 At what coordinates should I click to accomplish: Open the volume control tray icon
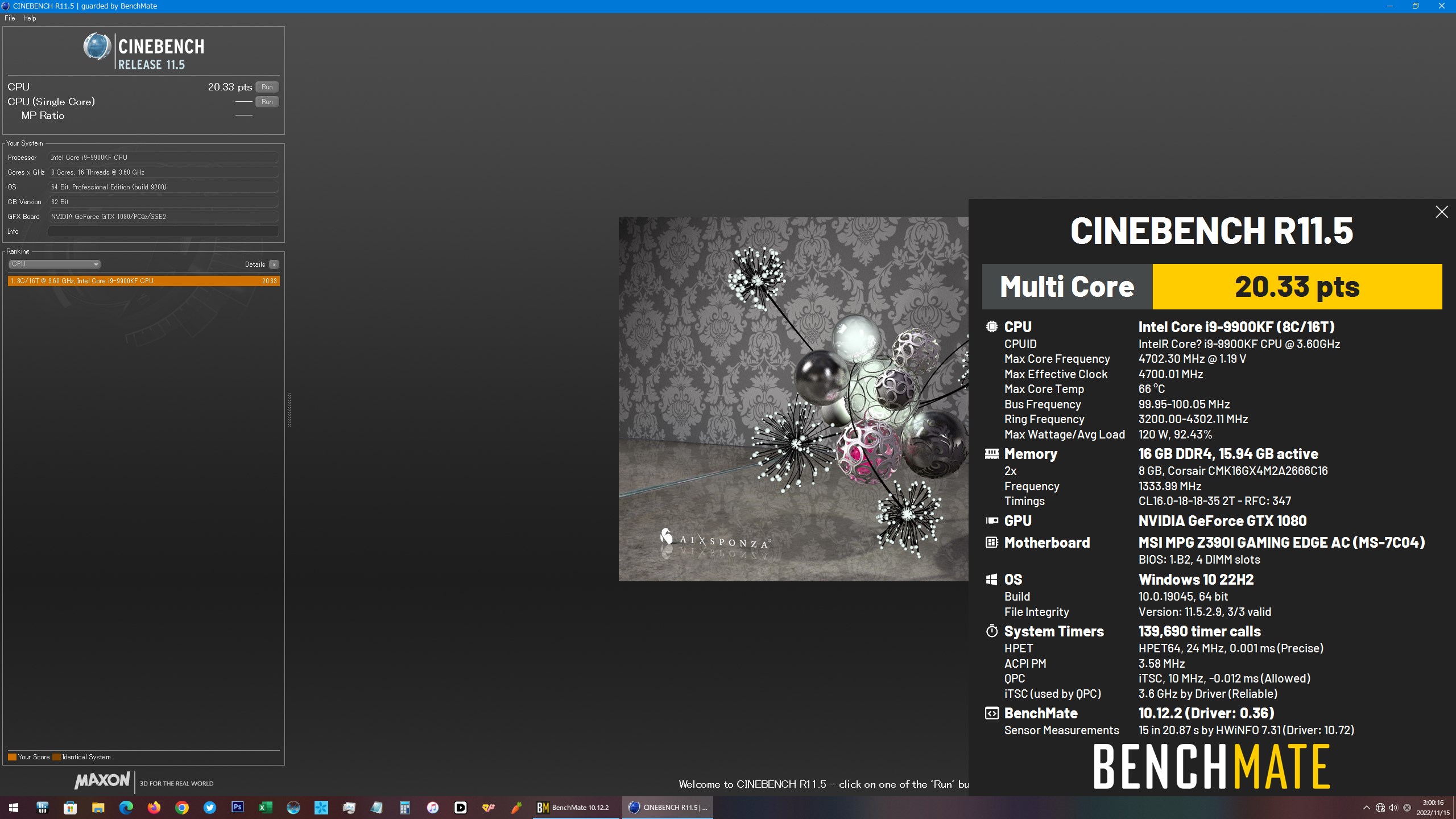click(x=1393, y=808)
